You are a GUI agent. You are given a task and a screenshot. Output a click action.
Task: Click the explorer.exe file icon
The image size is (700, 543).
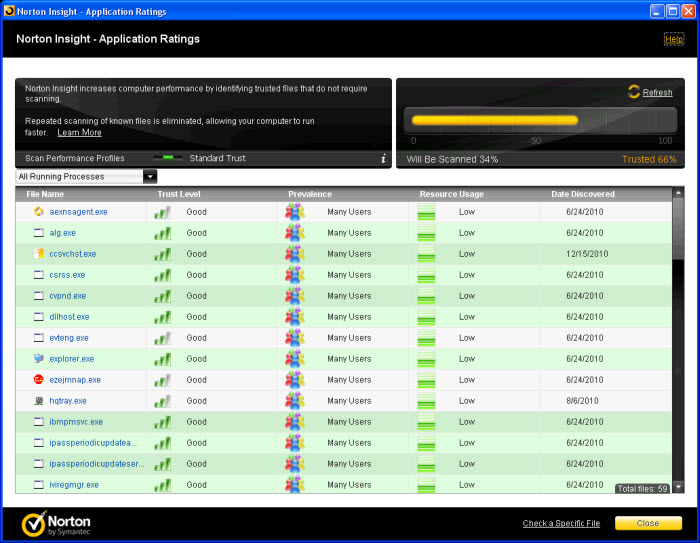click(39, 358)
